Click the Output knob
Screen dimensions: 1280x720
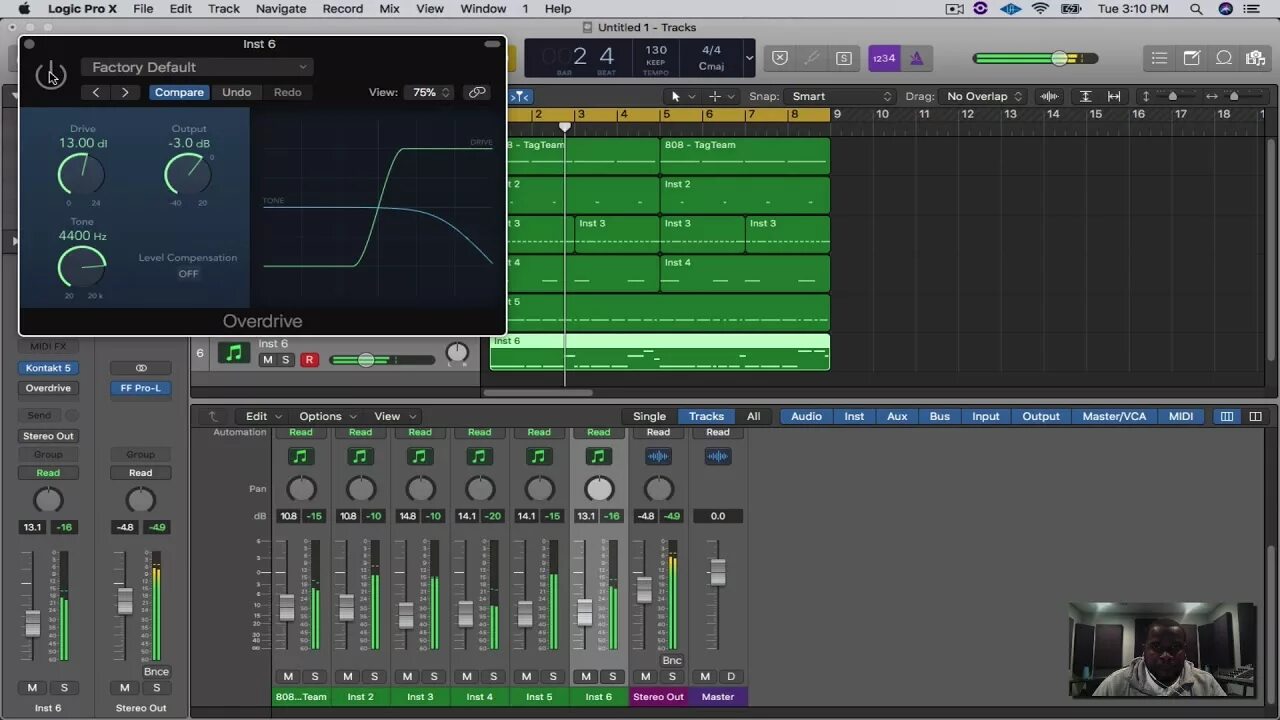[x=188, y=174]
